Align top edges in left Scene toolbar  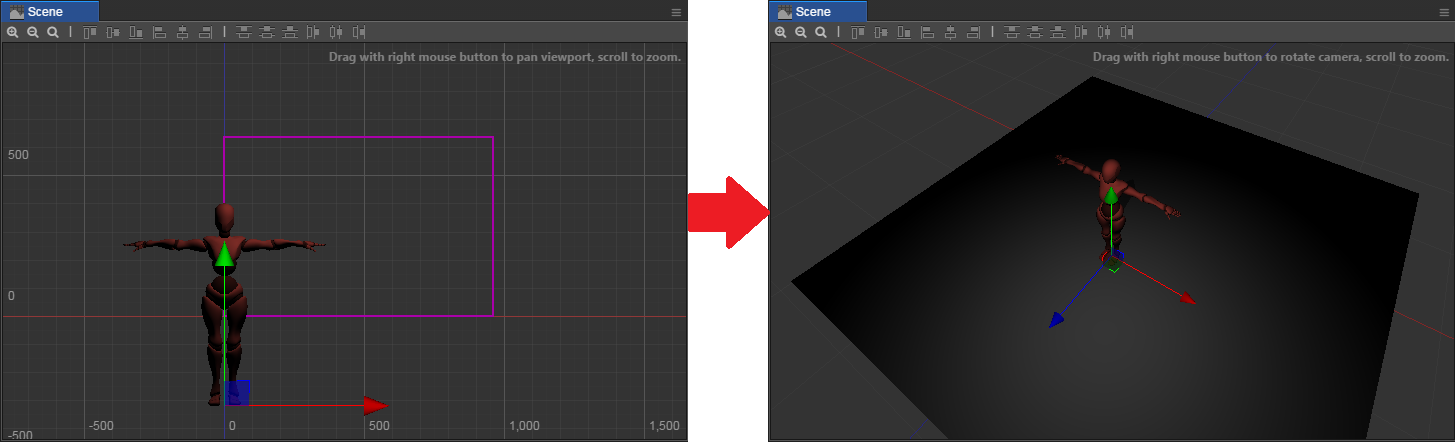(x=90, y=32)
